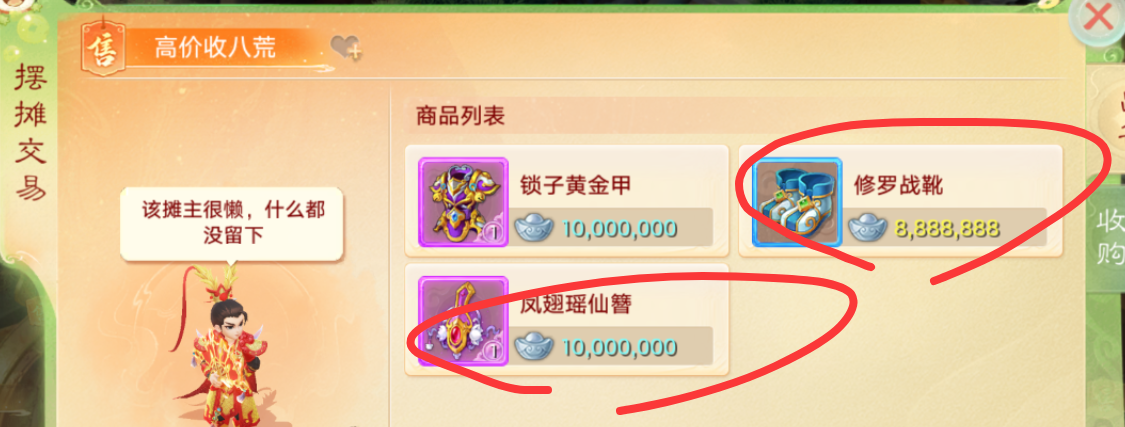The width and height of the screenshot is (1125, 427).
Task: Select the 修罗战靴 item name
Action: pyautogui.click(x=898, y=186)
